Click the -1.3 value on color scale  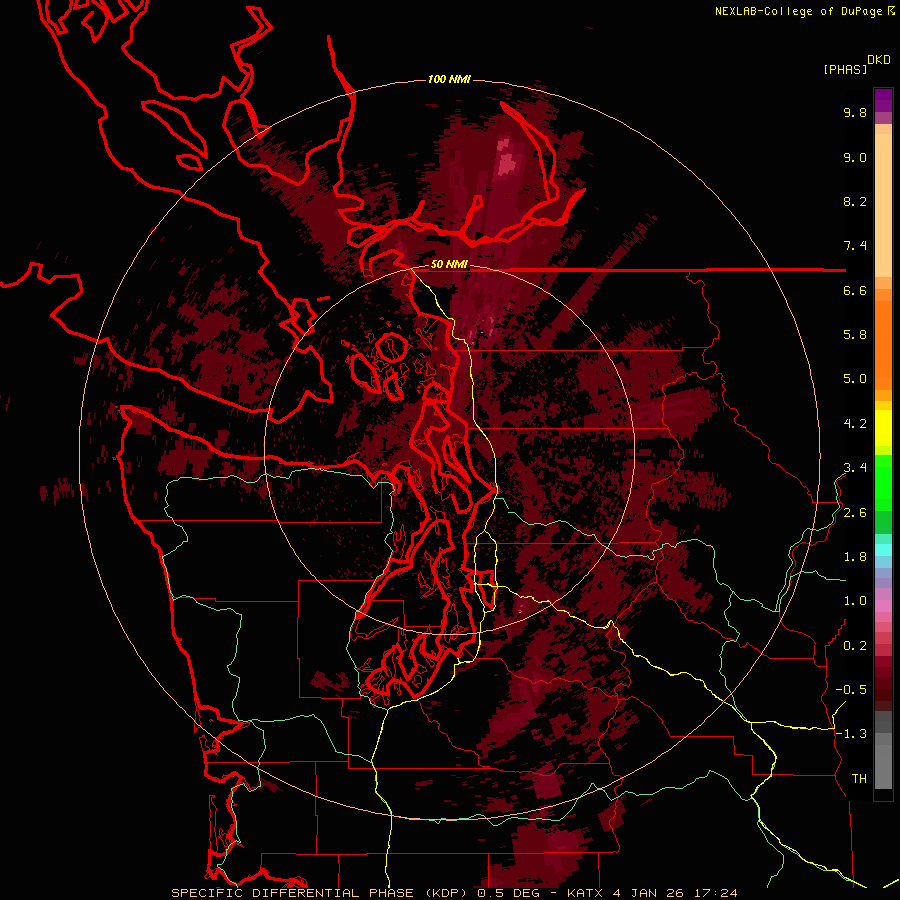[x=851, y=734]
